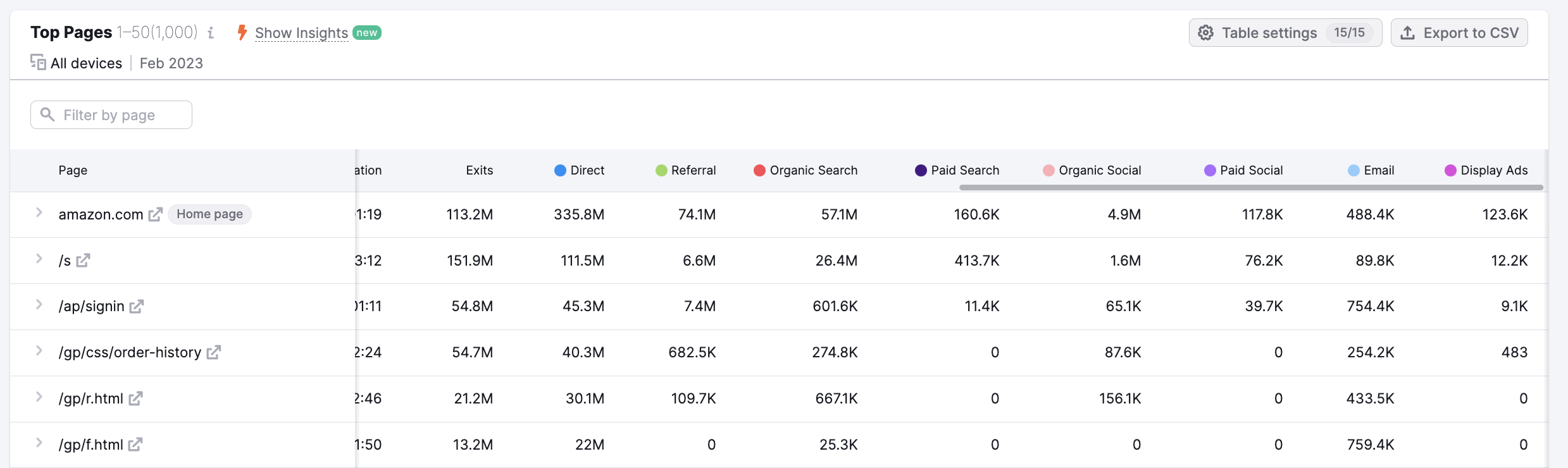Click the red Organic Search color dot

point(759,170)
